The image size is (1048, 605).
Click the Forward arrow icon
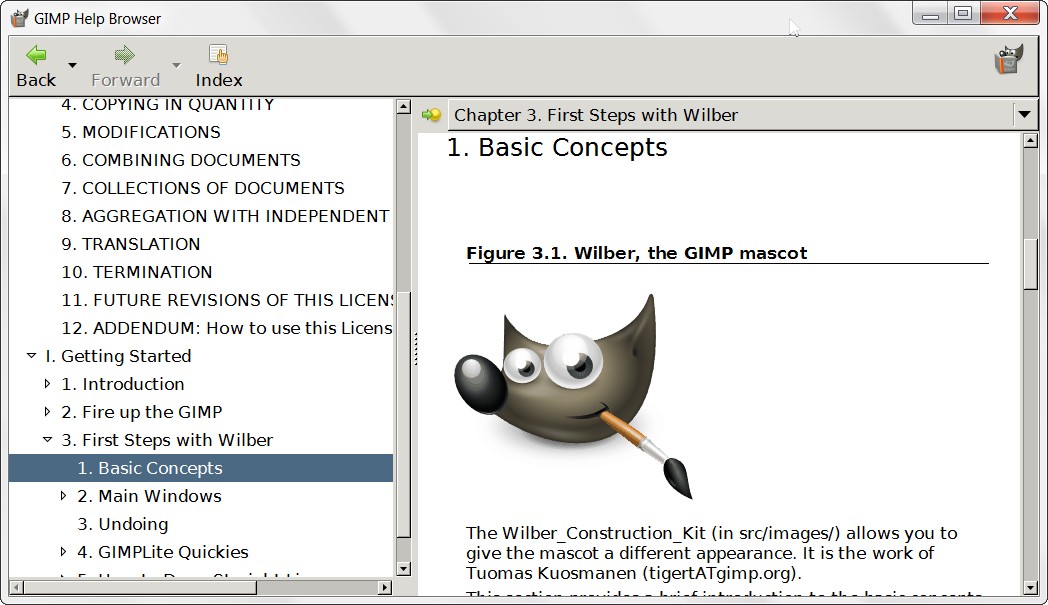click(x=124, y=55)
